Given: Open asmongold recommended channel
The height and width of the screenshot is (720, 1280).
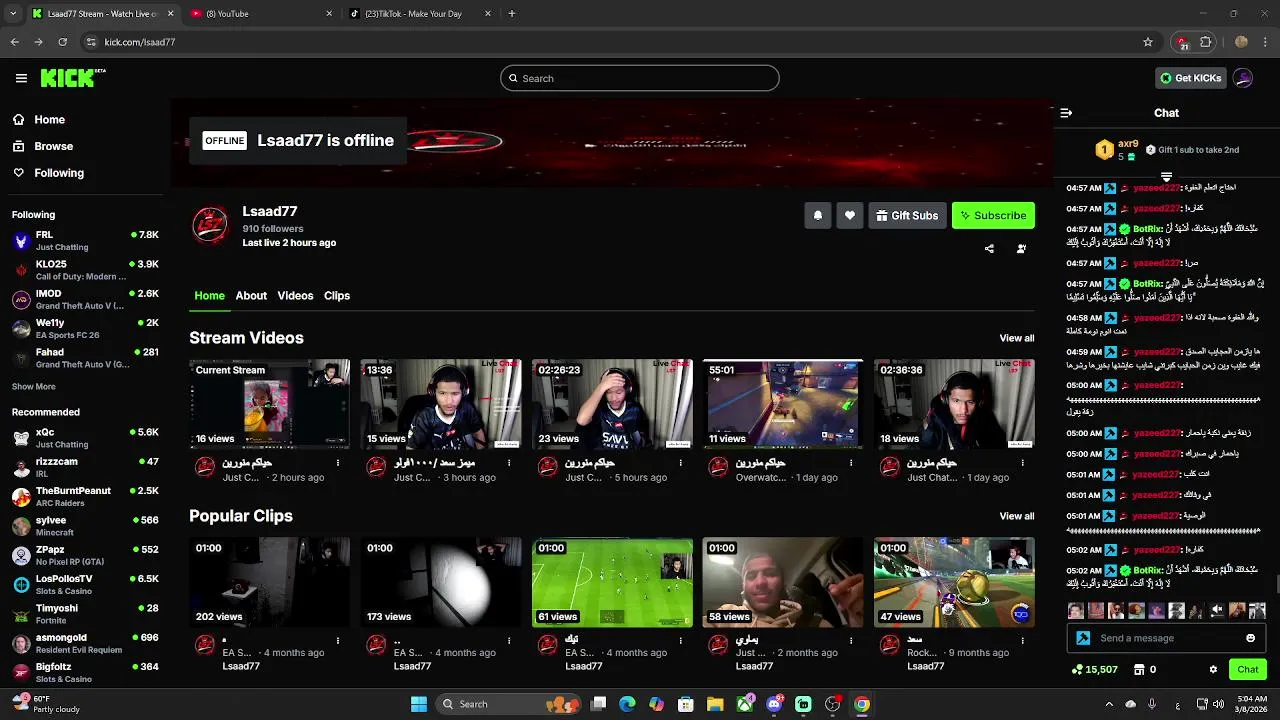Looking at the screenshot, I should pyautogui.click(x=85, y=643).
